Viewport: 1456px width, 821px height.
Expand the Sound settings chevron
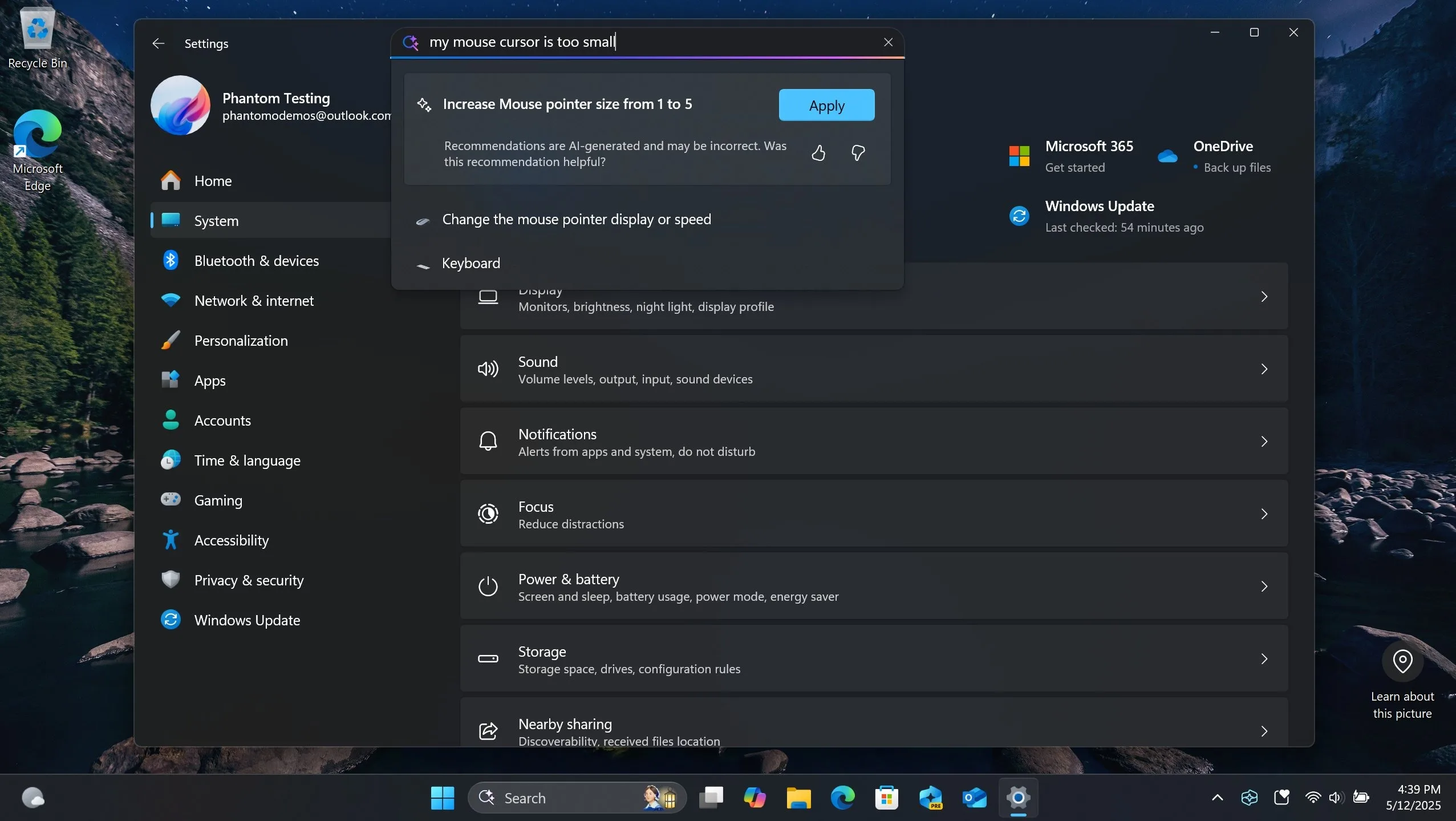point(1264,369)
